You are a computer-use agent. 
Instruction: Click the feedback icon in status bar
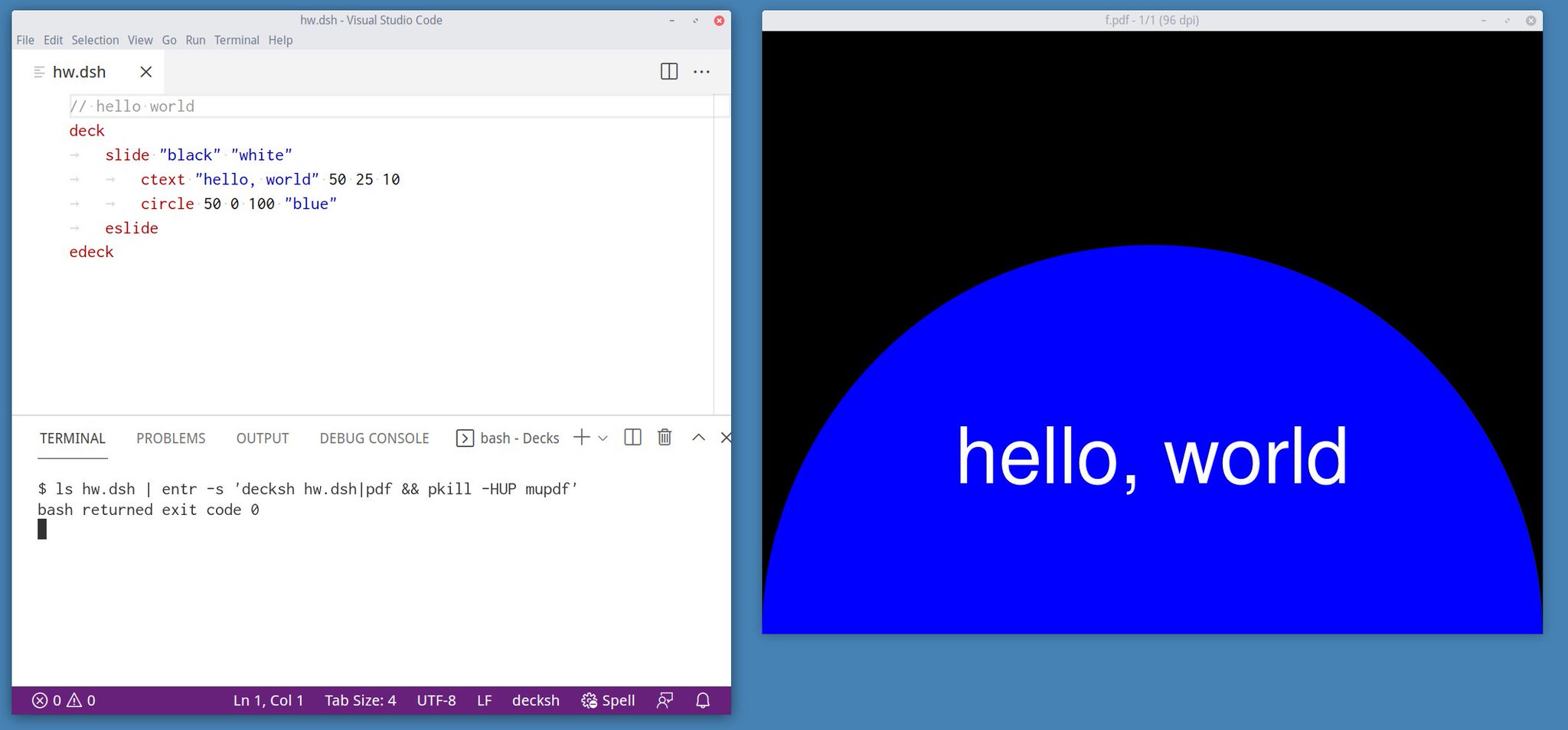(x=665, y=700)
